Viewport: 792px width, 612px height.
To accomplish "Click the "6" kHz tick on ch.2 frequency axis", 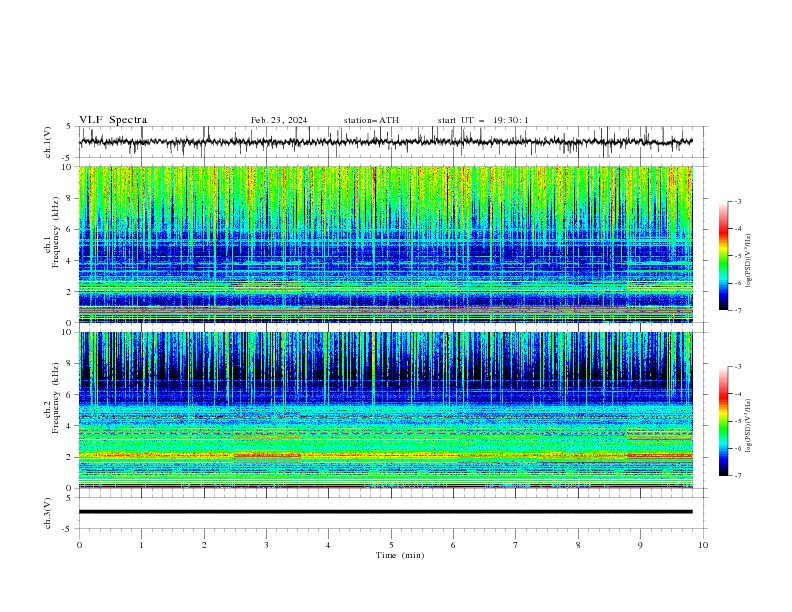I will tap(70, 395).
